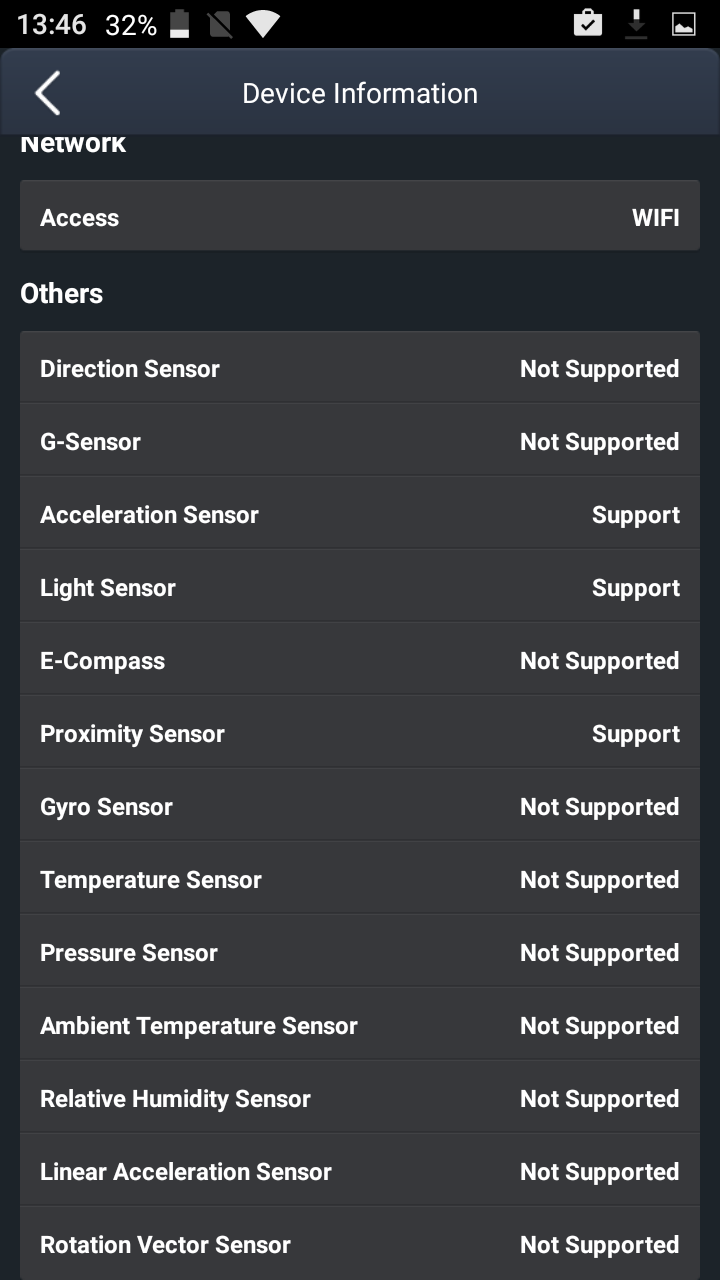
Task: Tap the Device Information title
Action: click(360, 93)
